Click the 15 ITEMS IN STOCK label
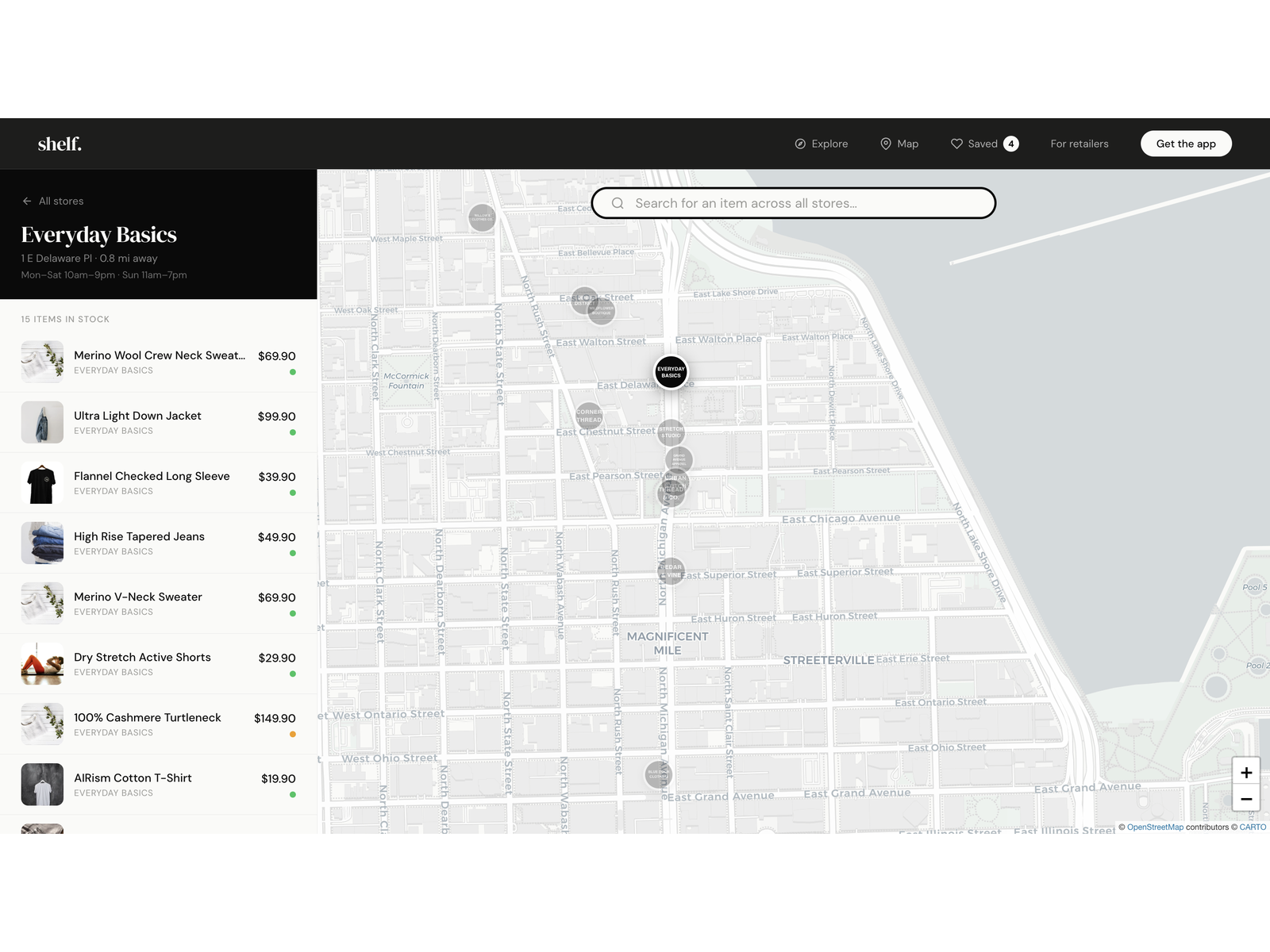The height and width of the screenshot is (952, 1270). [x=65, y=319]
